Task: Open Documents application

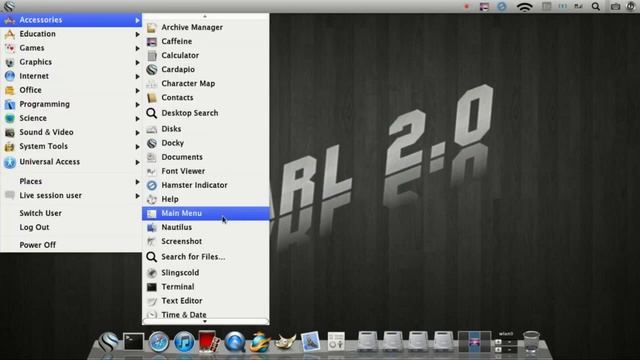Action: coord(205,157)
